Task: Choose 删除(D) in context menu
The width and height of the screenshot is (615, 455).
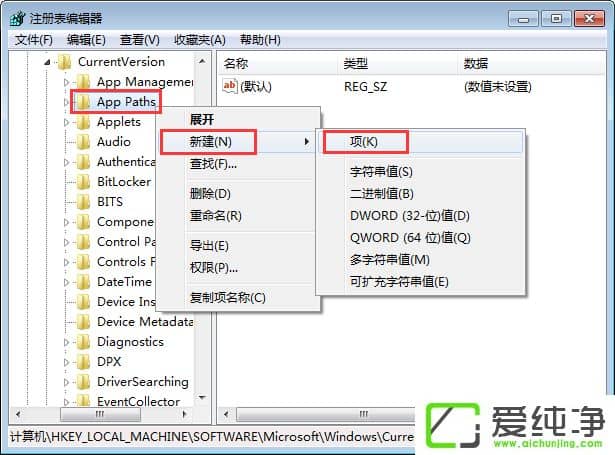Action: 239,193
